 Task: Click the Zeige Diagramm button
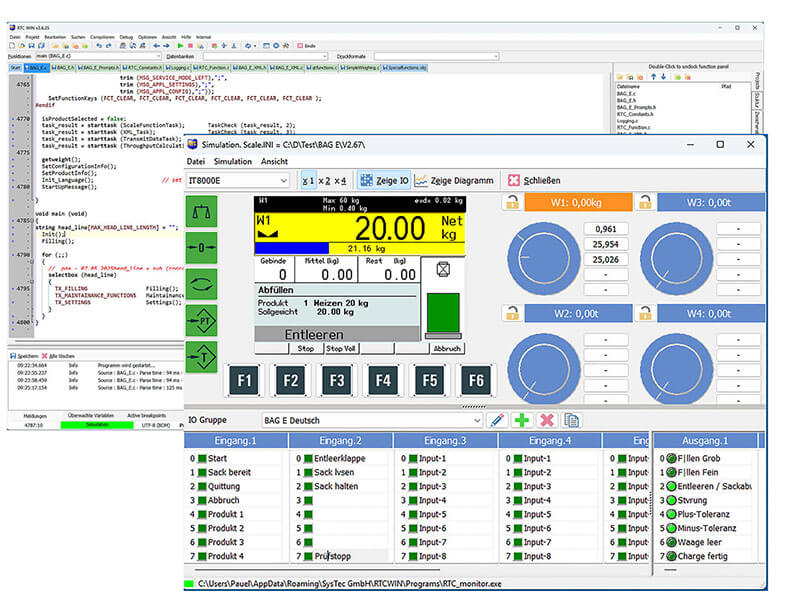point(456,181)
